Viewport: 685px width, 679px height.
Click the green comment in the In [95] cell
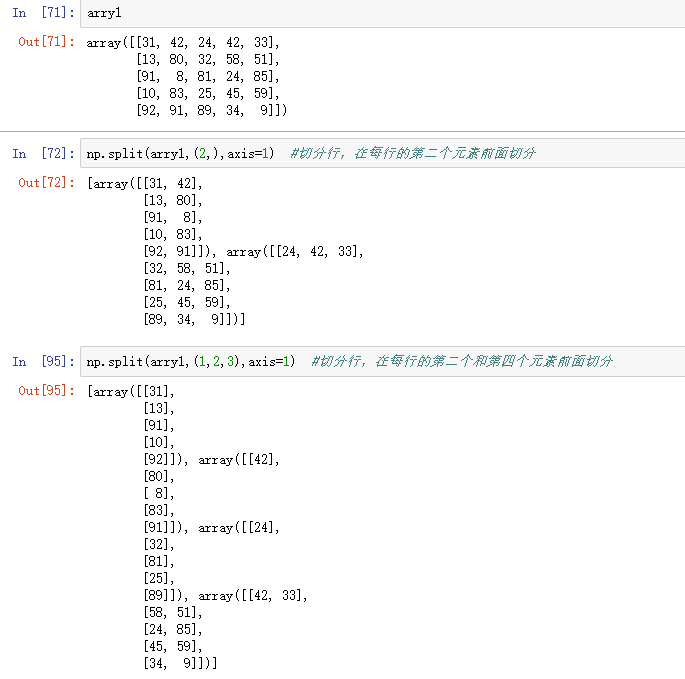coord(462,361)
